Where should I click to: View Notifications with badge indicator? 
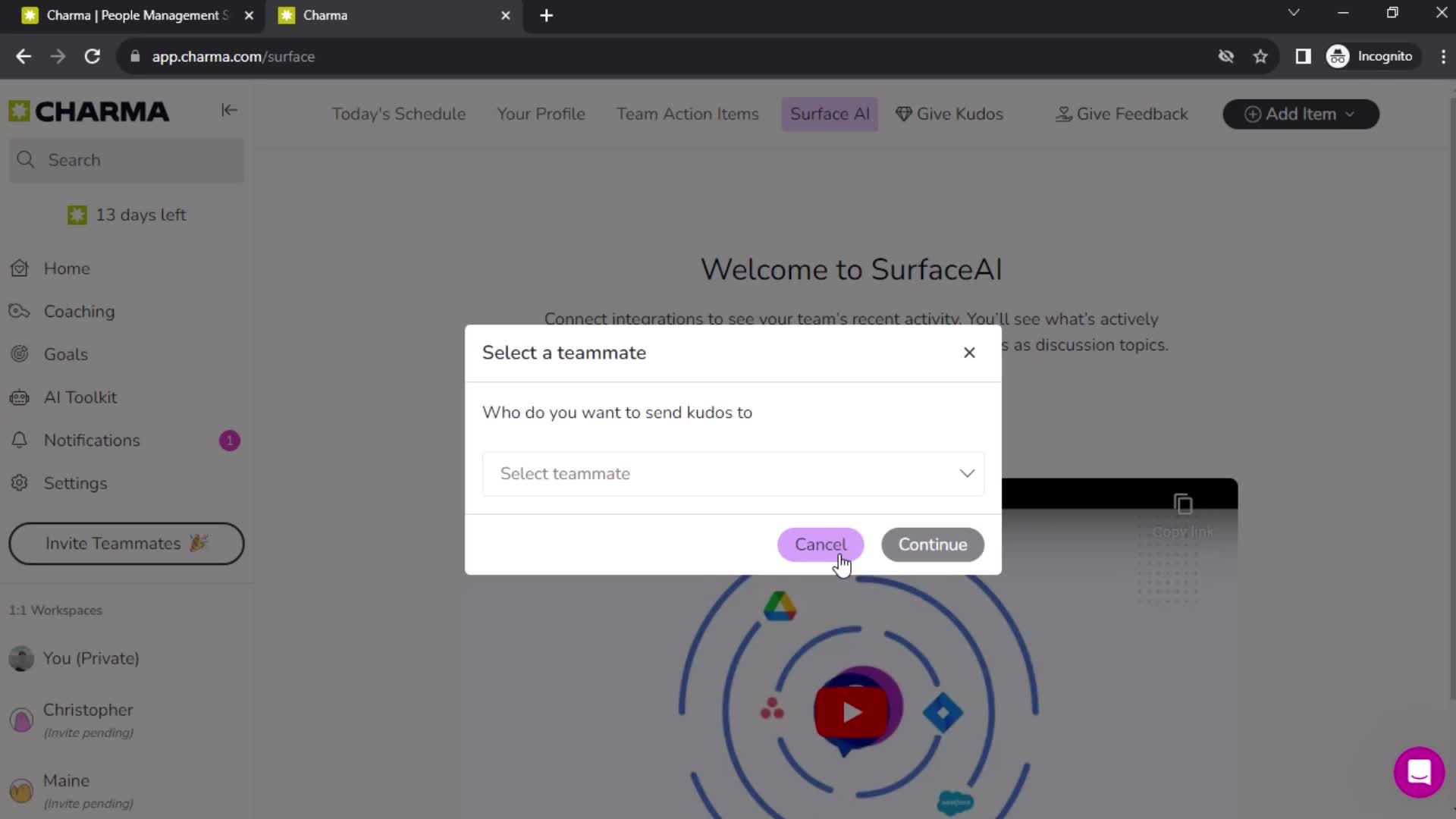pyautogui.click(x=92, y=440)
